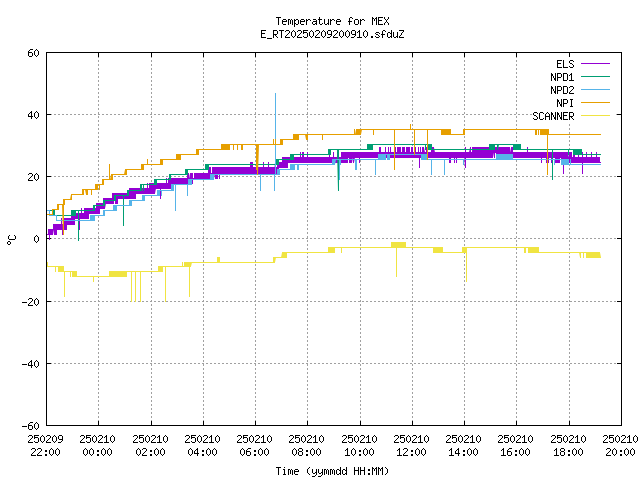Screen dimensions: 640x480
Task: Click the y-axis label -60
Action: click(x=31, y=426)
